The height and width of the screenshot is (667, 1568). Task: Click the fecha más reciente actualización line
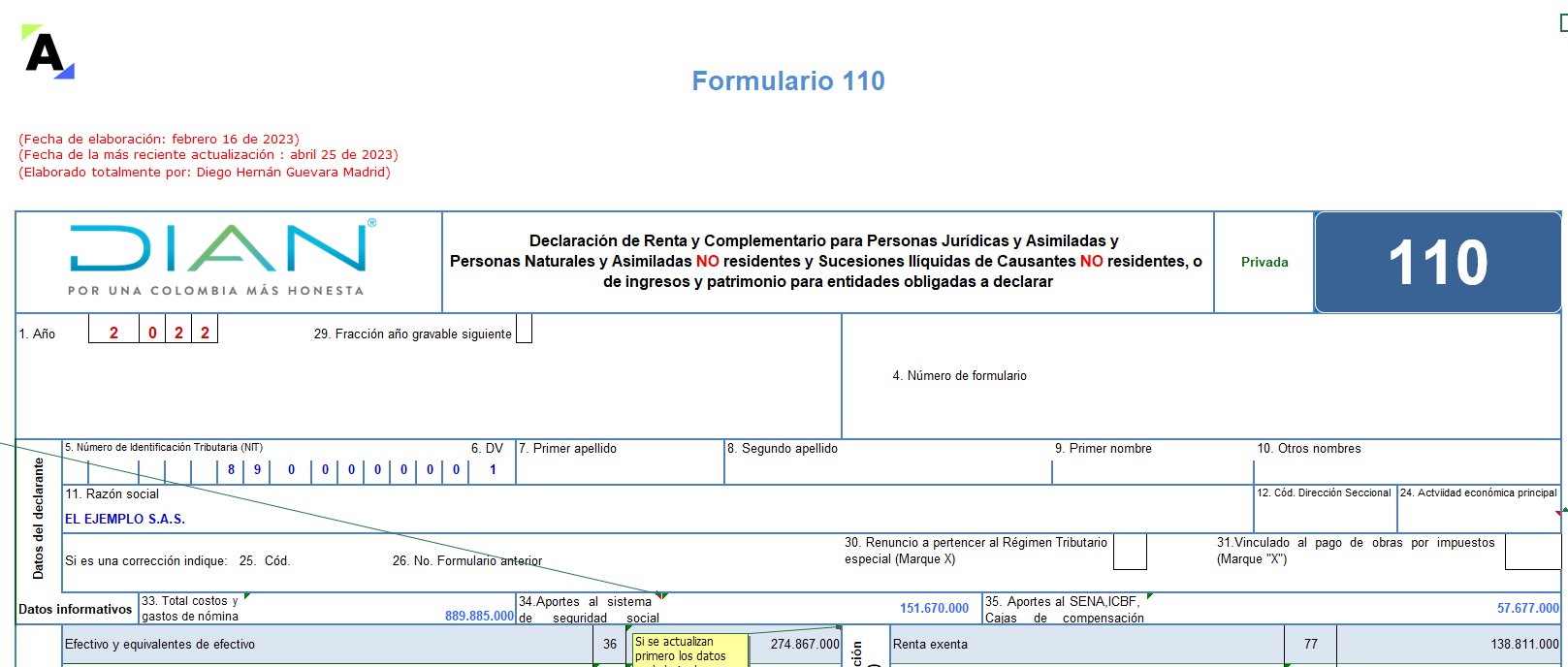208,154
